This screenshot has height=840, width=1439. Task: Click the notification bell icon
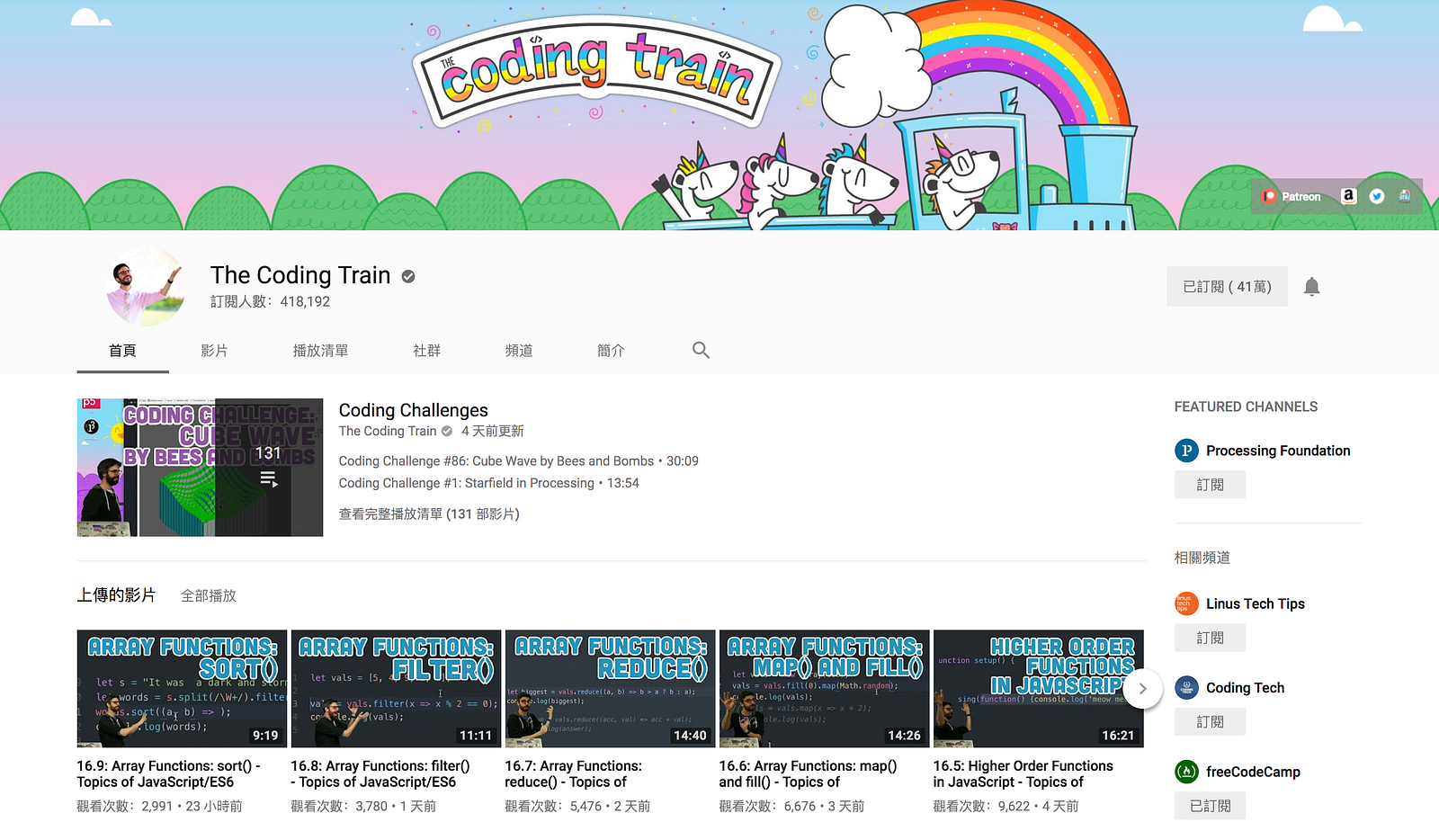point(1312,287)
